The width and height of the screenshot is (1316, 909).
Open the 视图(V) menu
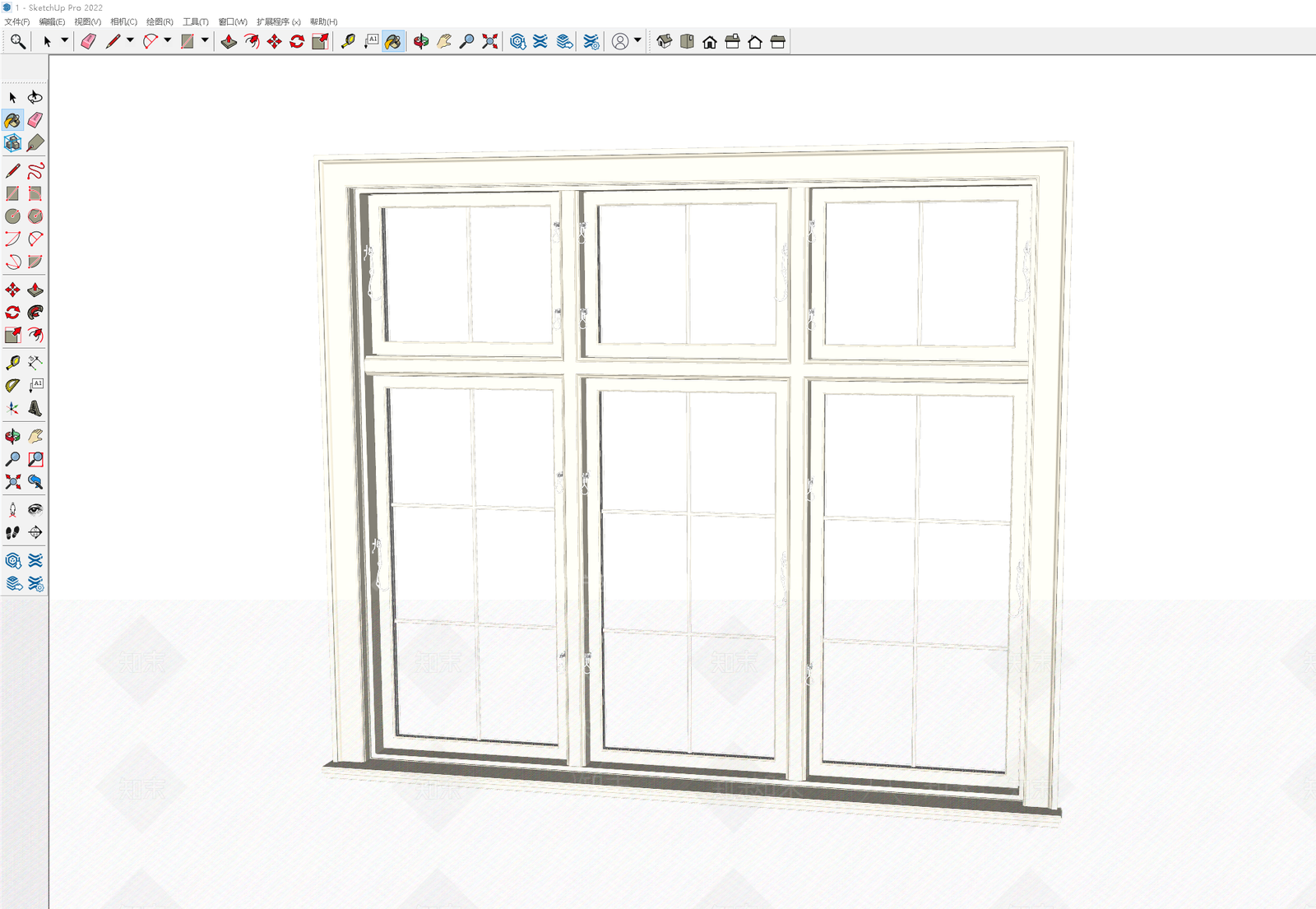click(x=87, y=22)
